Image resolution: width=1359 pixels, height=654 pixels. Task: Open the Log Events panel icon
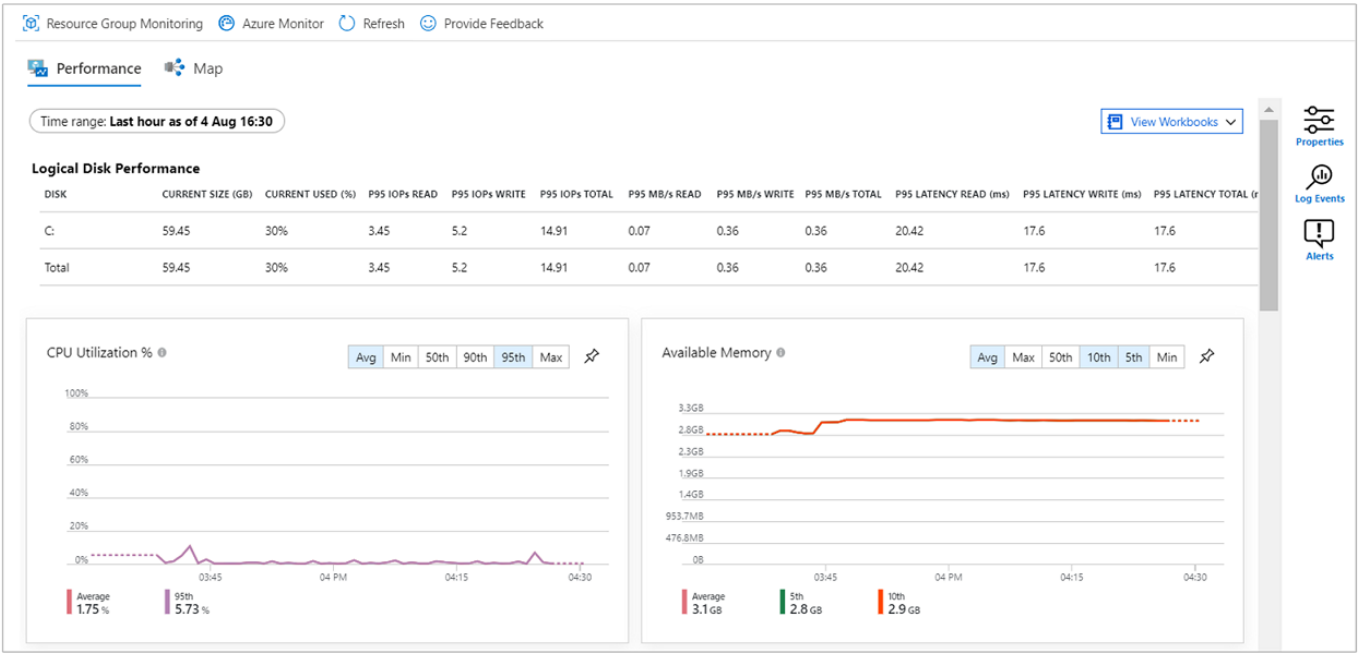(1319, 178)
